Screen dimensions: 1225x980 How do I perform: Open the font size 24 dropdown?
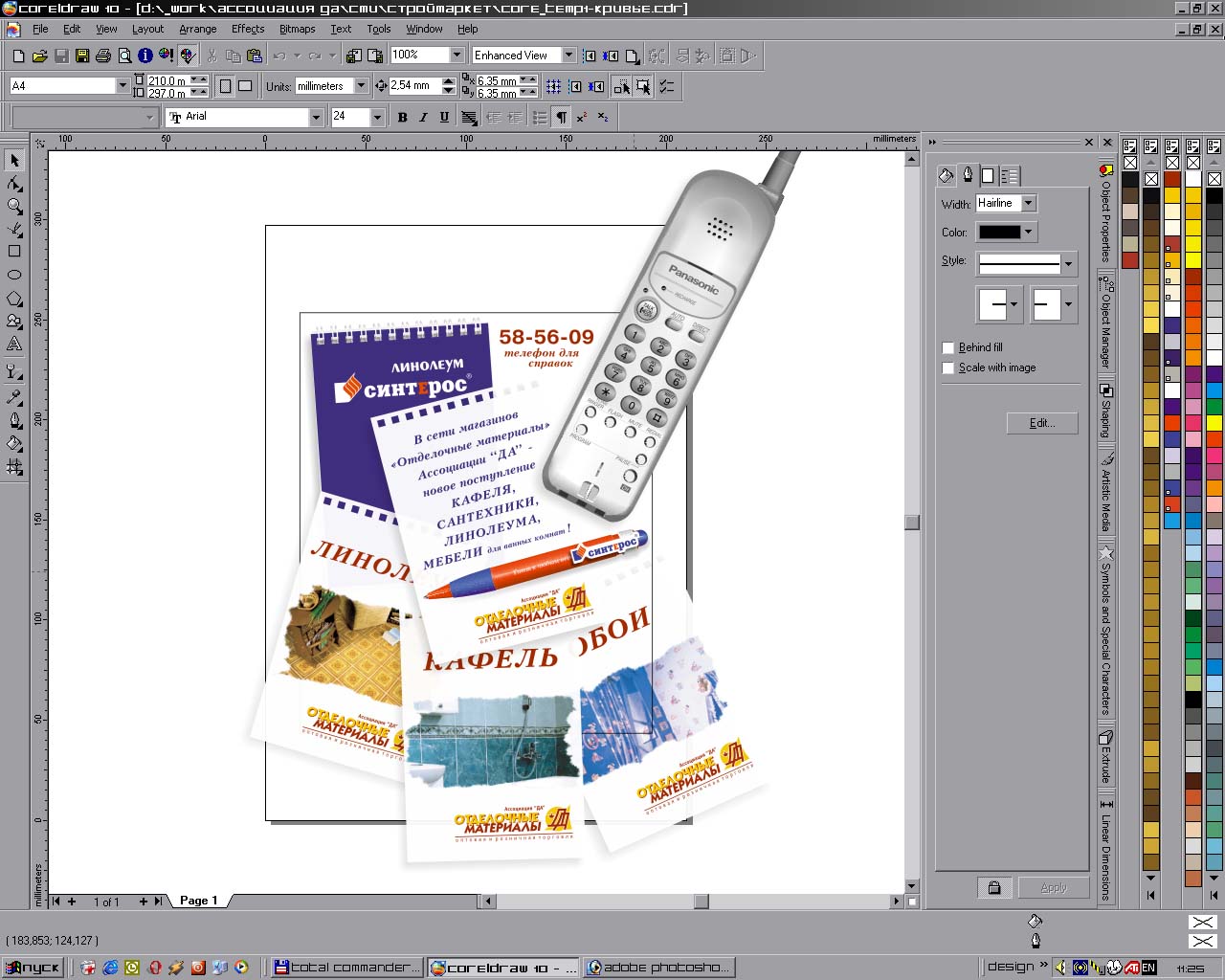(377, 117)
